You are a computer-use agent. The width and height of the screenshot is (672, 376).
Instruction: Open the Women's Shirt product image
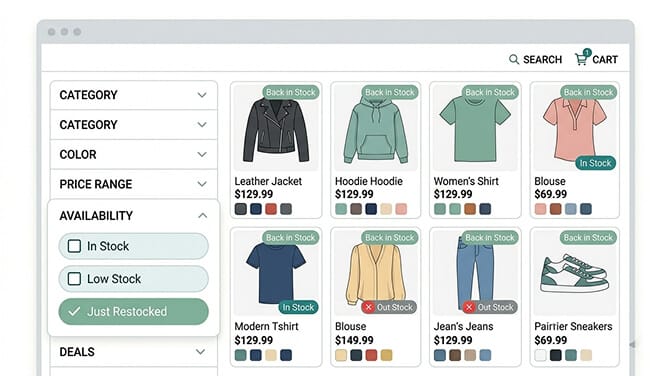click(x=475, y=129)
